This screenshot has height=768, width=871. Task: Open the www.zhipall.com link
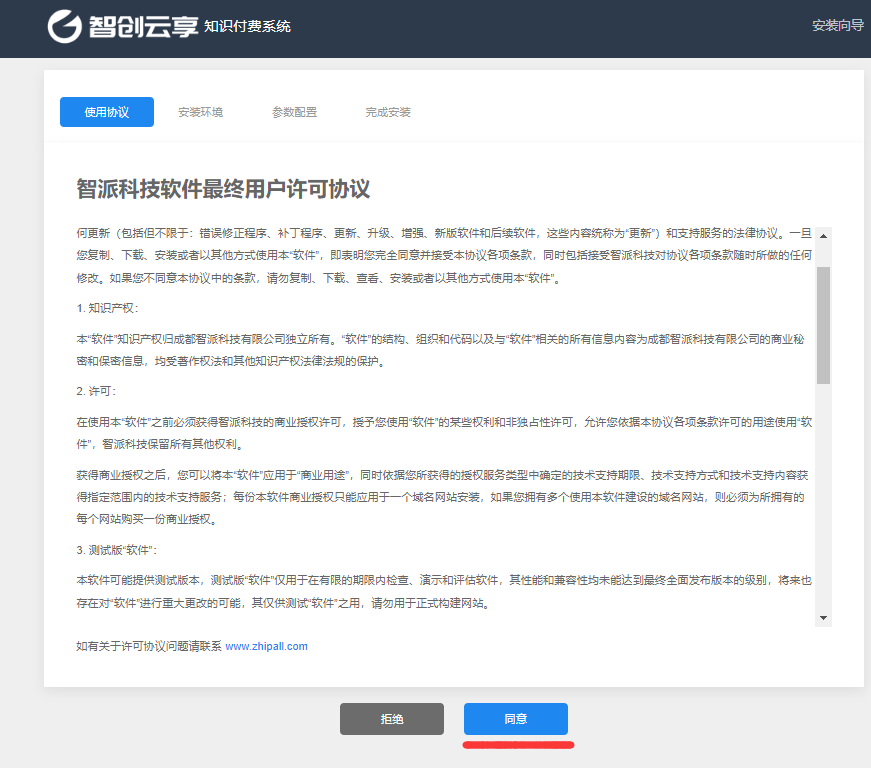tap(266, 646)
